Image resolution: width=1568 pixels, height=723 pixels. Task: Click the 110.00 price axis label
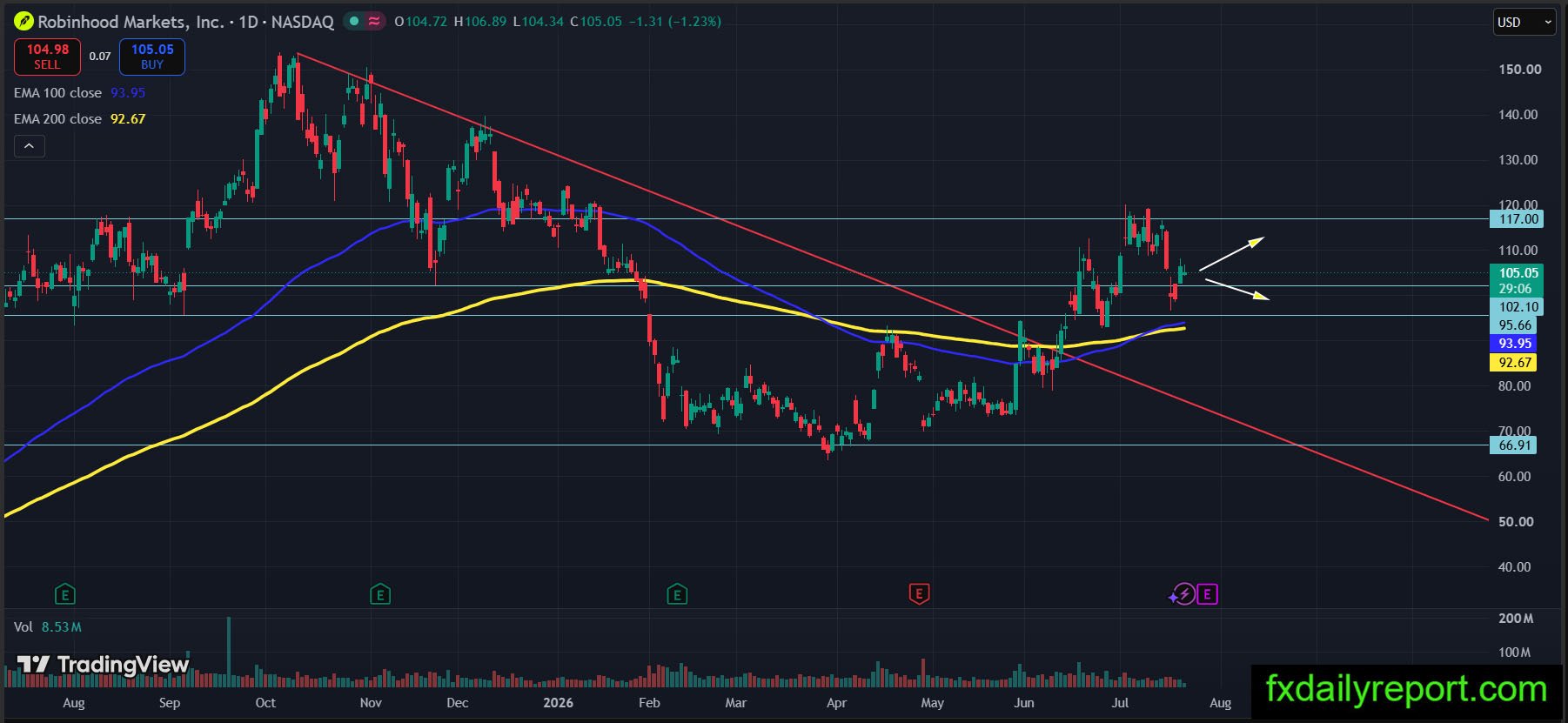(1519, 251)
